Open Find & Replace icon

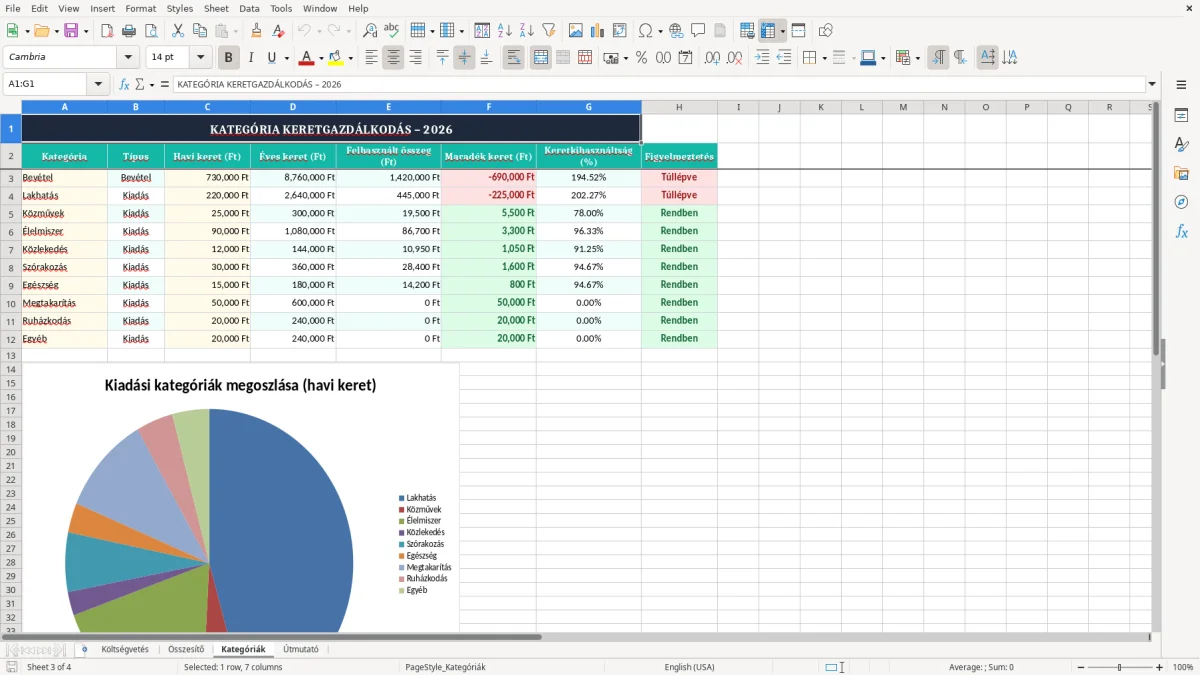point(370,31)
